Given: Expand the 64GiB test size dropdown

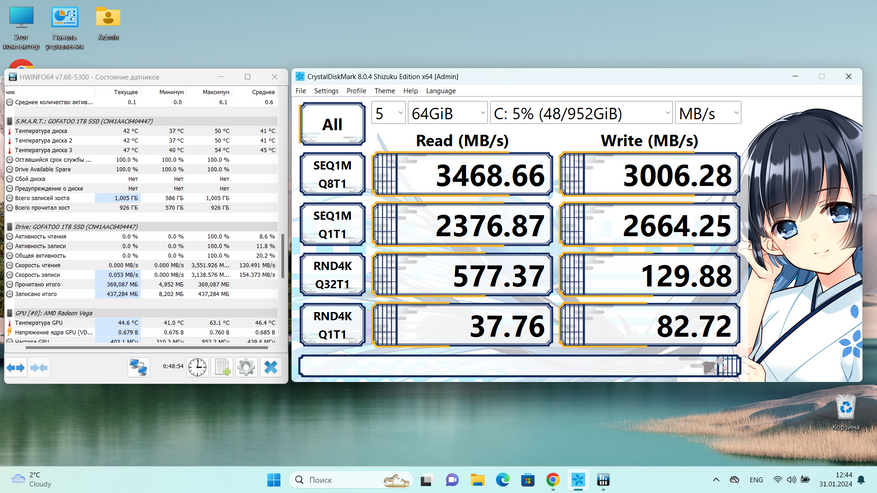Looking at the screenshot, I should [x=446, y=113].
